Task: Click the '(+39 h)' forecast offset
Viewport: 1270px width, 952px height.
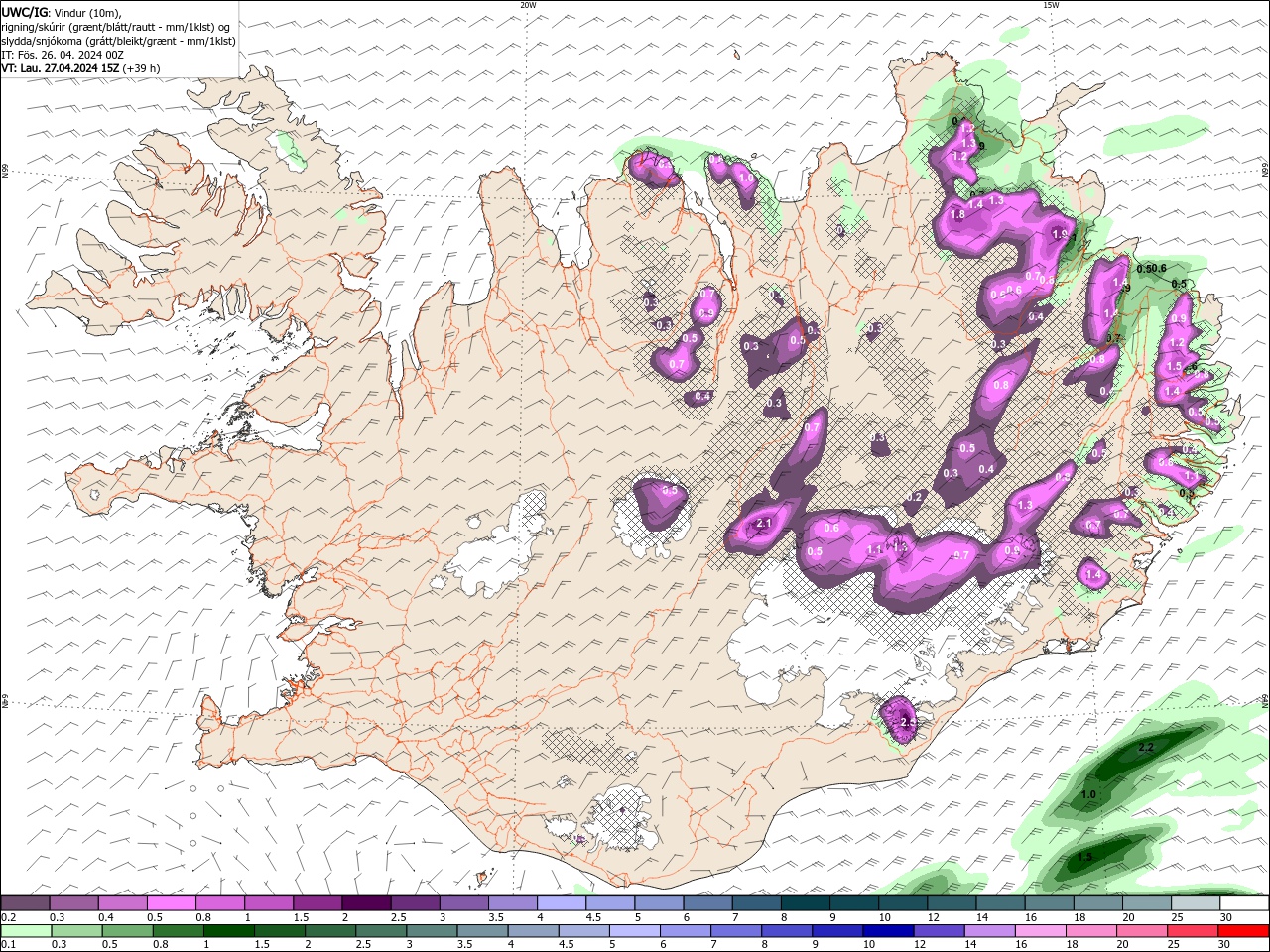Action: tap(142, 68)
